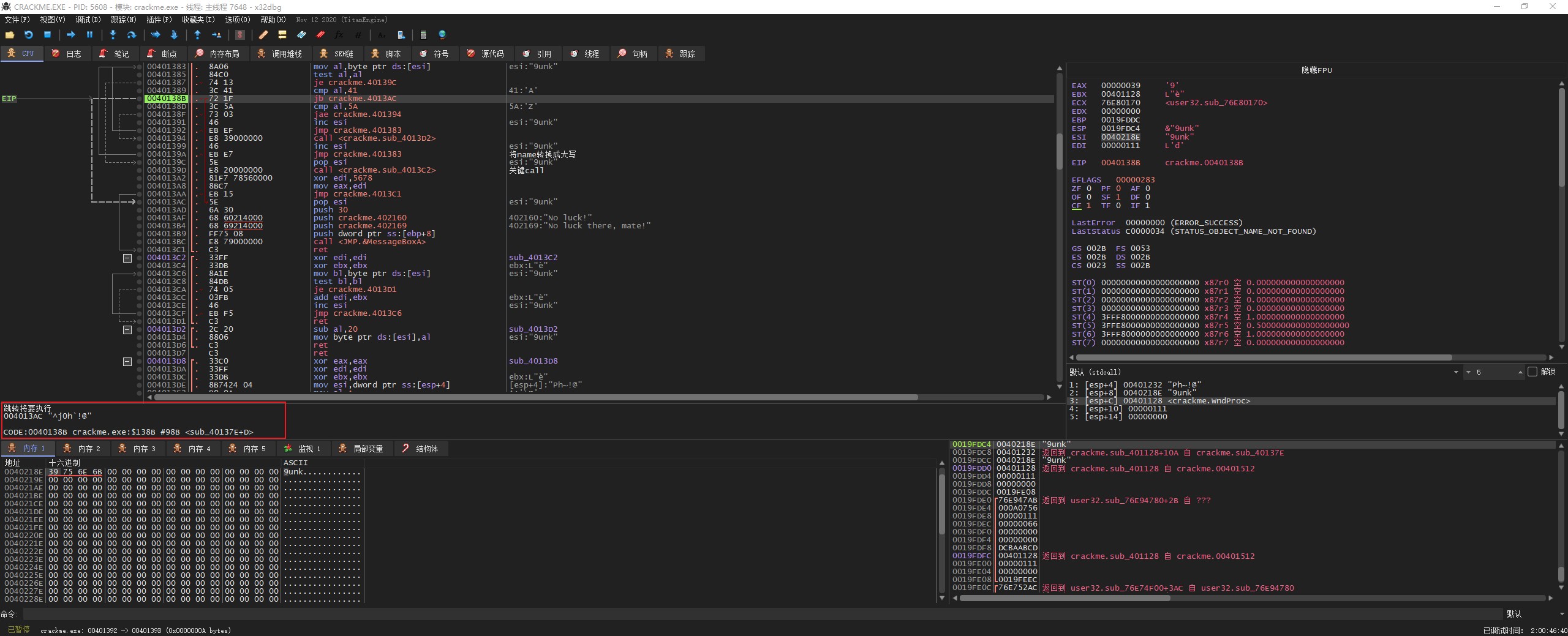Restart the debugged program via toolbar

coord(28,35)
